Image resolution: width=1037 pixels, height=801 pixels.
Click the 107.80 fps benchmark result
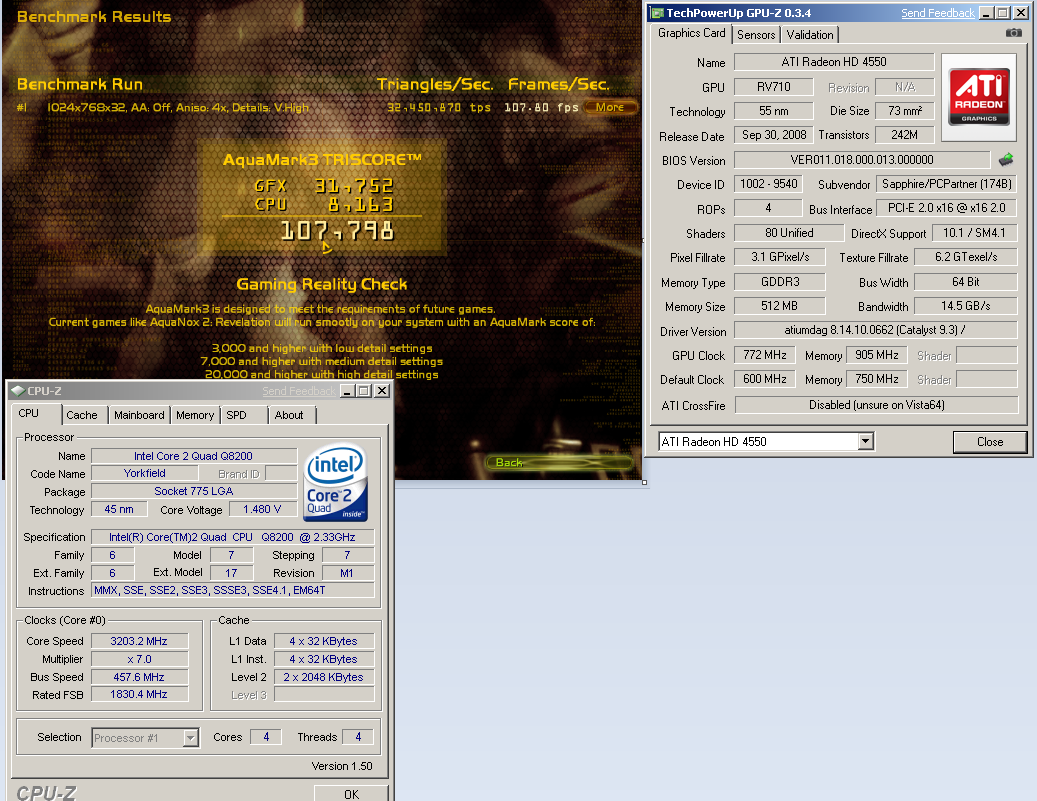tap(541, 107)
